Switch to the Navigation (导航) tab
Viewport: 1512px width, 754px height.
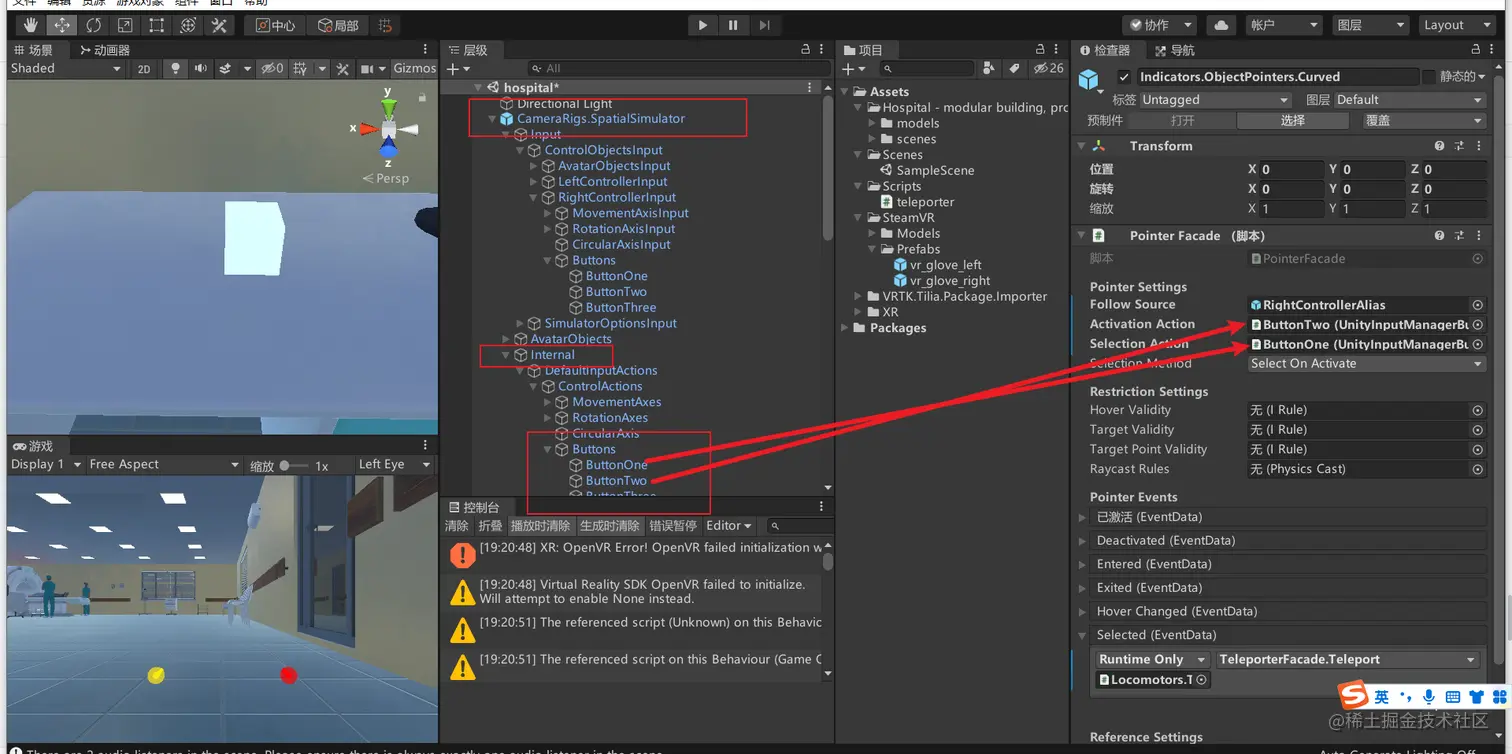click(1174, 50)
